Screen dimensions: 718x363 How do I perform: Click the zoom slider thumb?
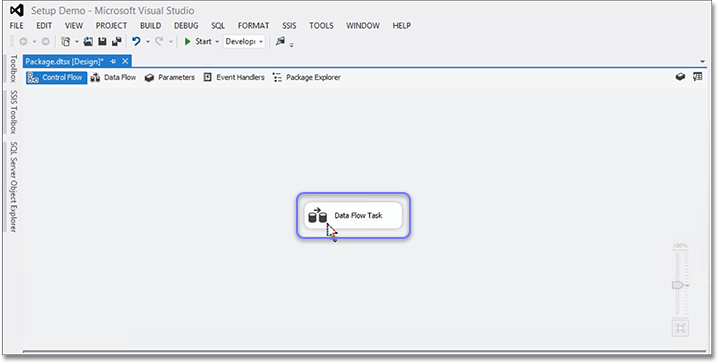point(678,285)
